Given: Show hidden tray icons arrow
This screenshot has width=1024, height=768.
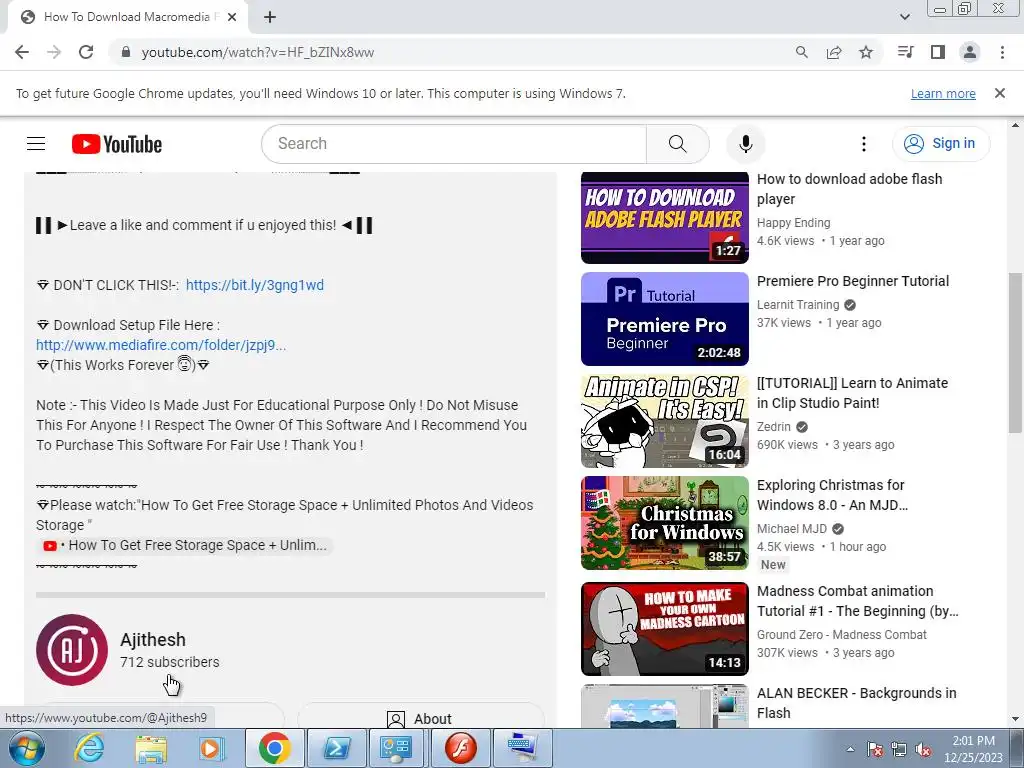Looking at the screenshot, I should tap(850, 749).
